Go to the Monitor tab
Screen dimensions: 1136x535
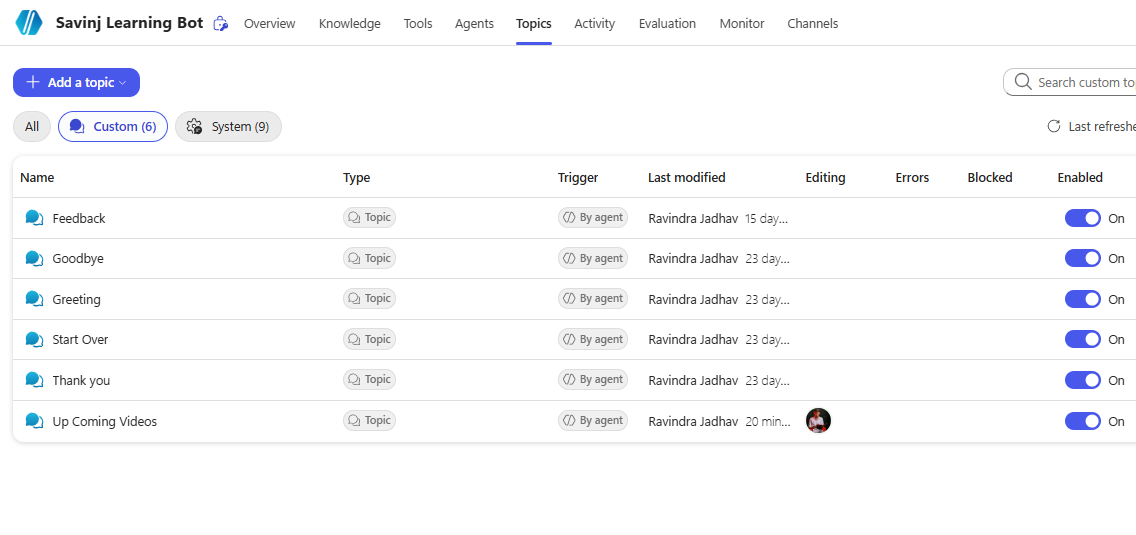[742, 24]
